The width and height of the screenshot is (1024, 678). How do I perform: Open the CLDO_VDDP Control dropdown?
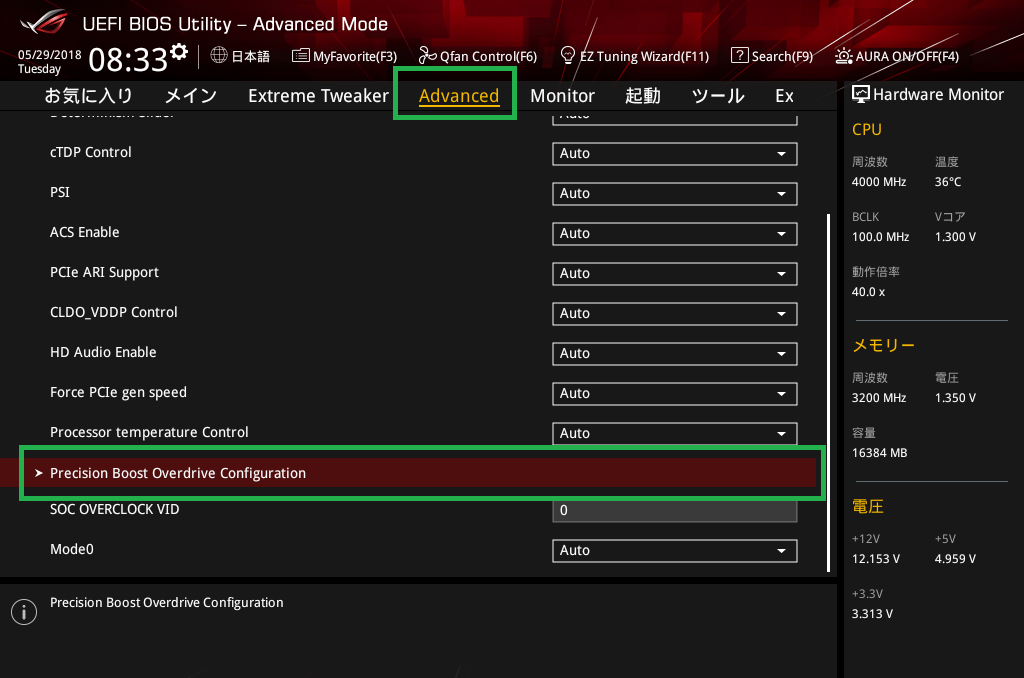click(675, 314)
